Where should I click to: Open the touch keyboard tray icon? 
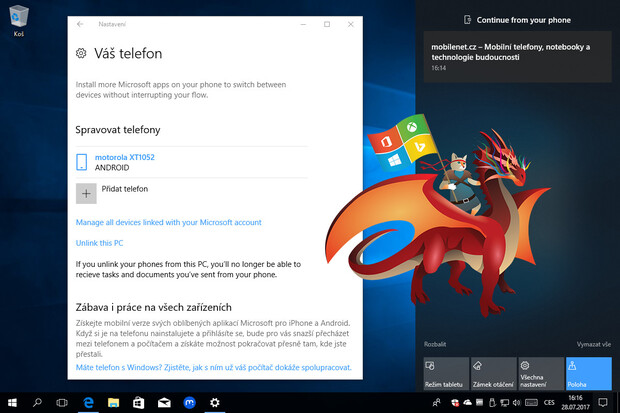531,403
